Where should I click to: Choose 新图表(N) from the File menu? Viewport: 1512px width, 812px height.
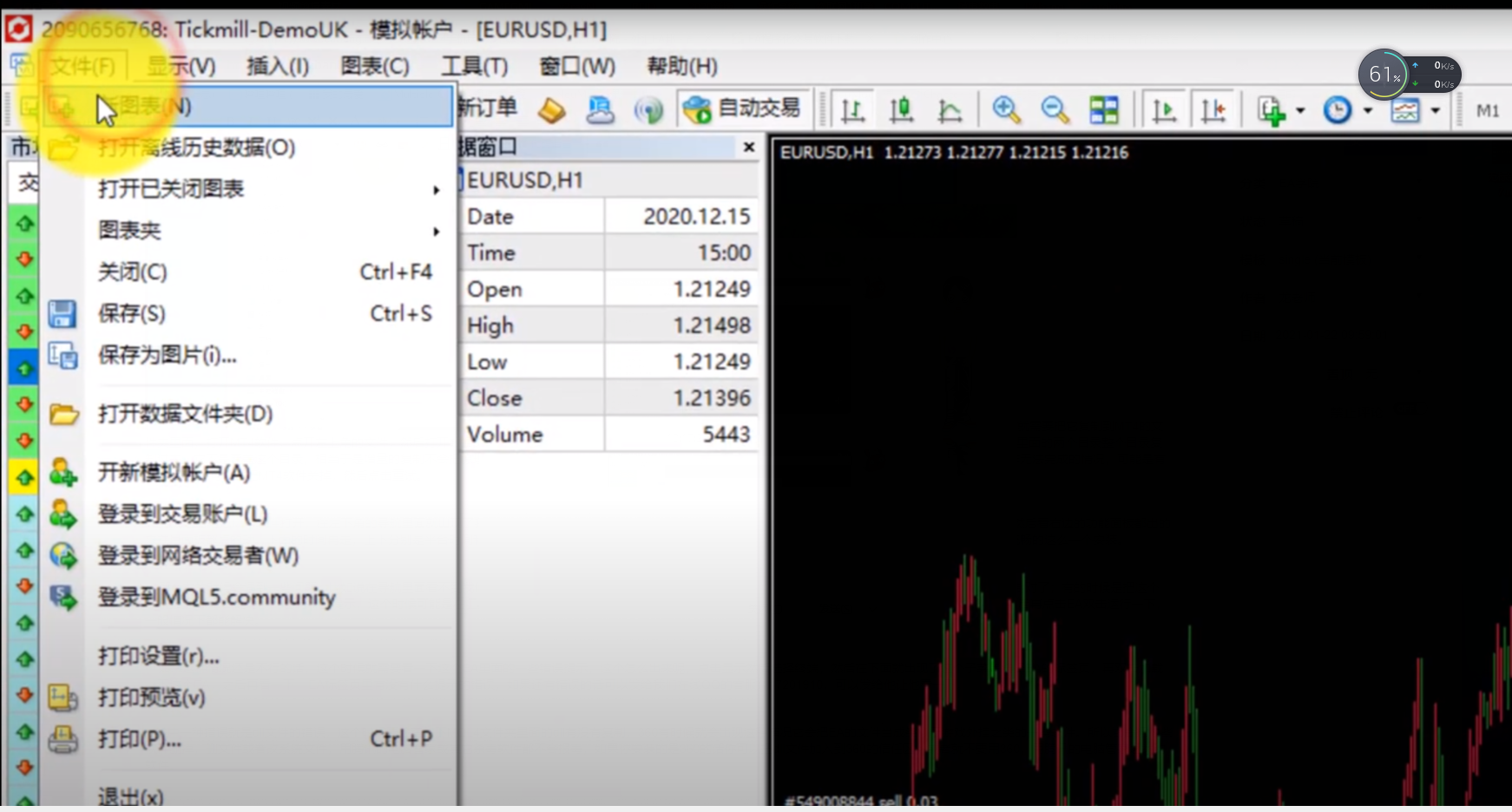[247, 106]
